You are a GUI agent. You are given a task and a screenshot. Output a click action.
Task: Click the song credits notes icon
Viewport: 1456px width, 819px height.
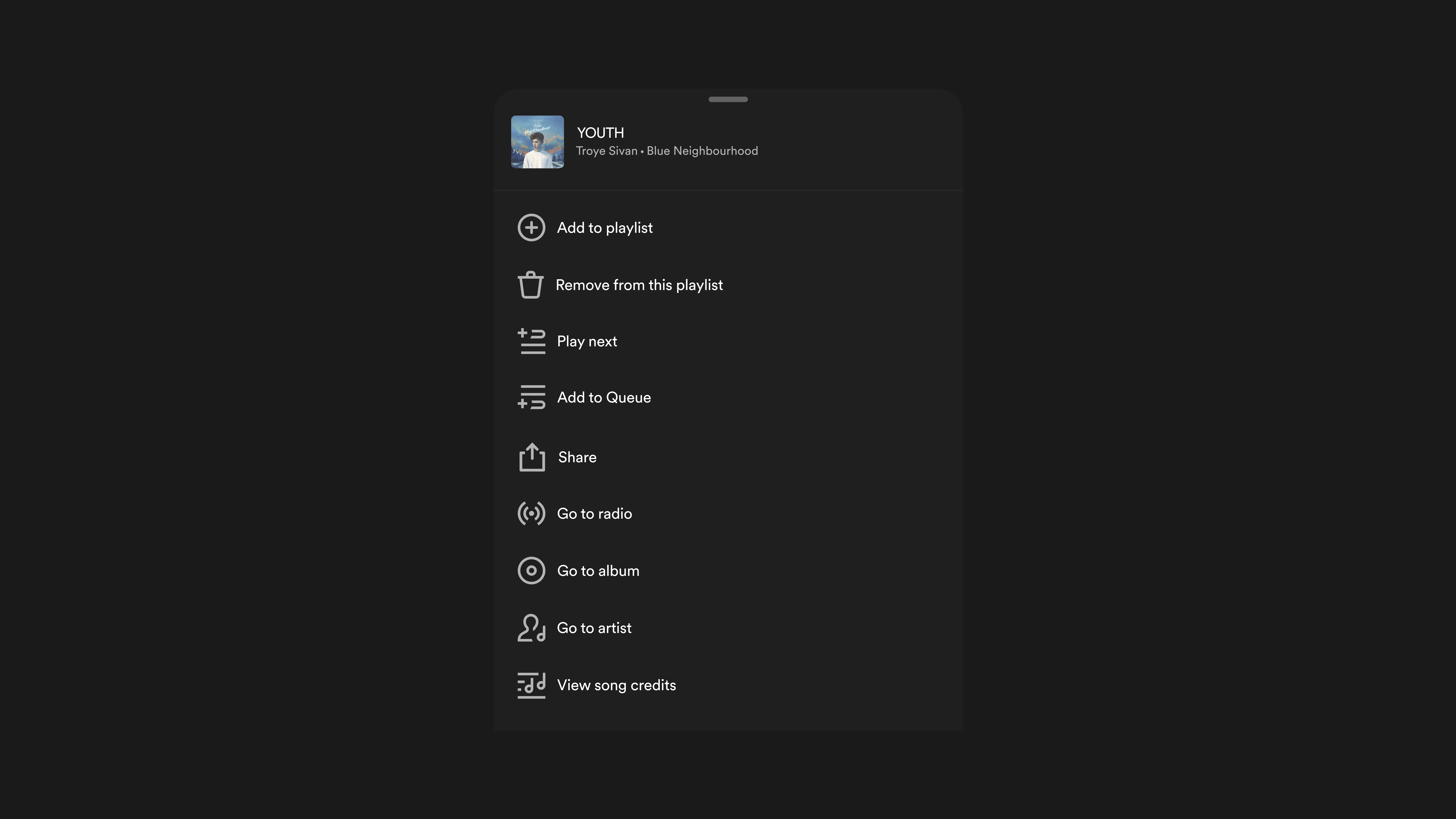tap(531, 685)
